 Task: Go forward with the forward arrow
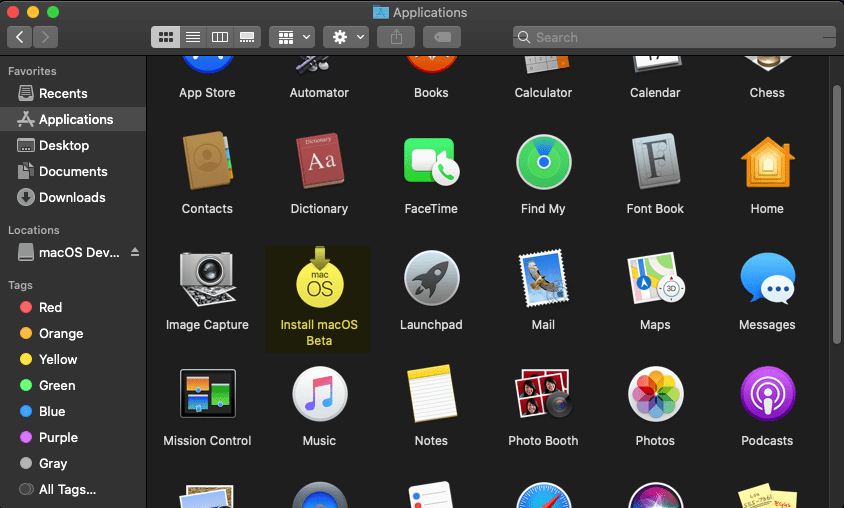45,37
